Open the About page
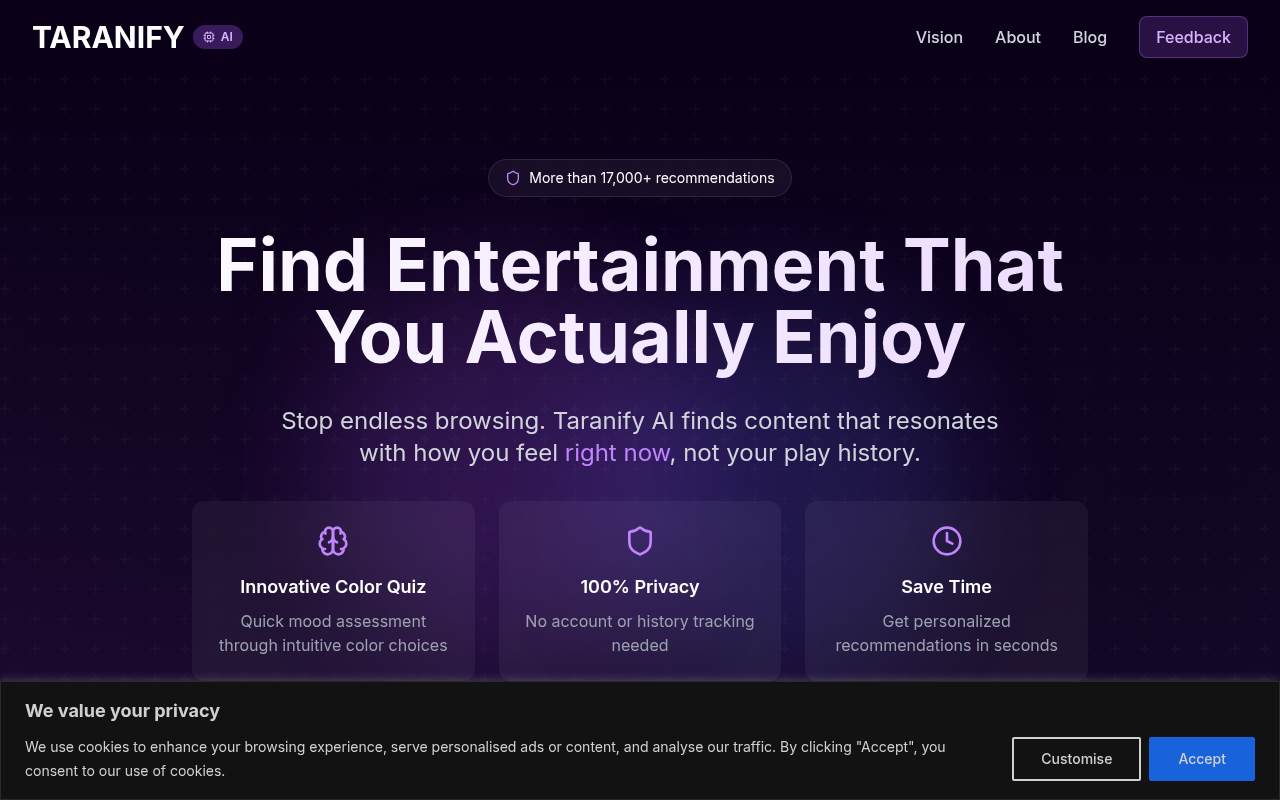The width and height of the screenshot is (1280, 800). [x=1017, y=37]
